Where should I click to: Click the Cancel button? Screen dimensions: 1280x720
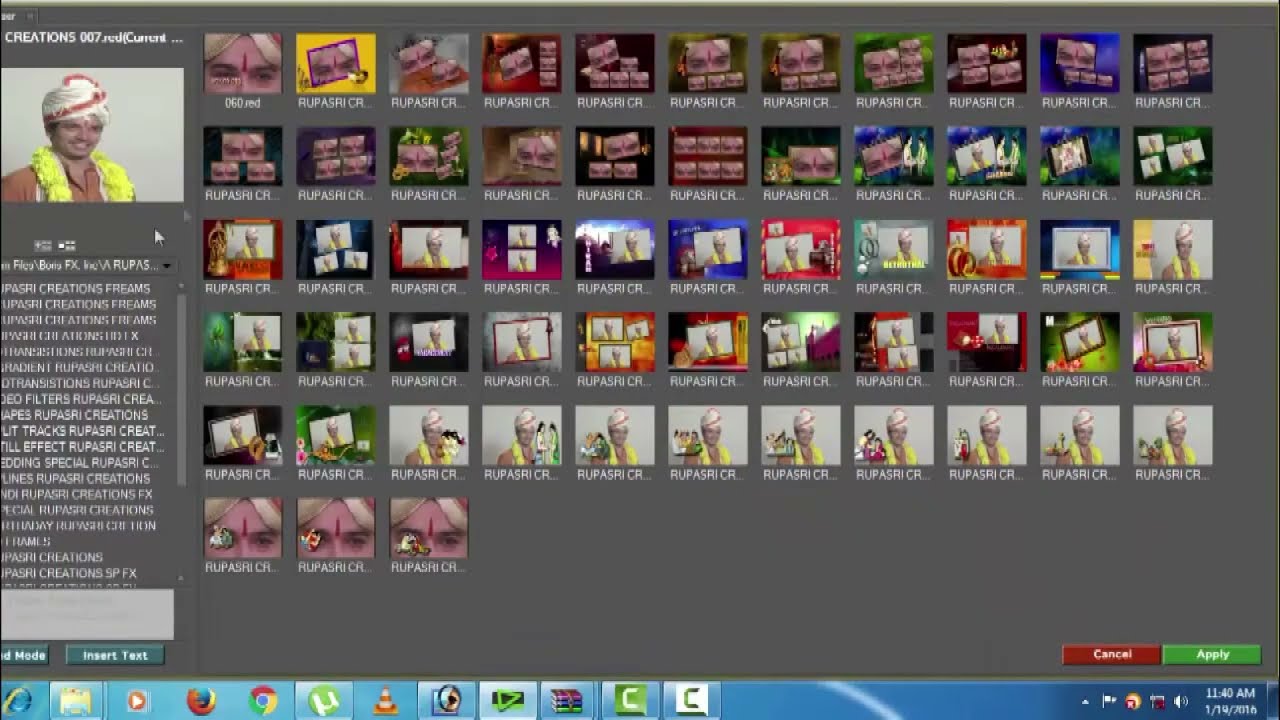tap(1111, 654)
